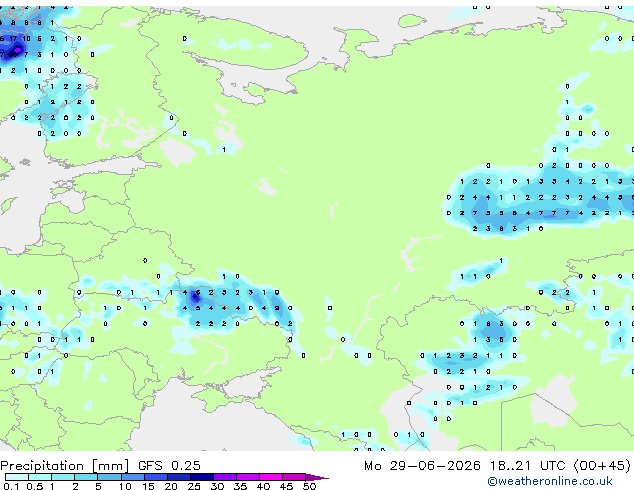Click the 'Mo 29-06-2026' date text
The width and height of the screenshot is (634, 490).
pos(422,466)
